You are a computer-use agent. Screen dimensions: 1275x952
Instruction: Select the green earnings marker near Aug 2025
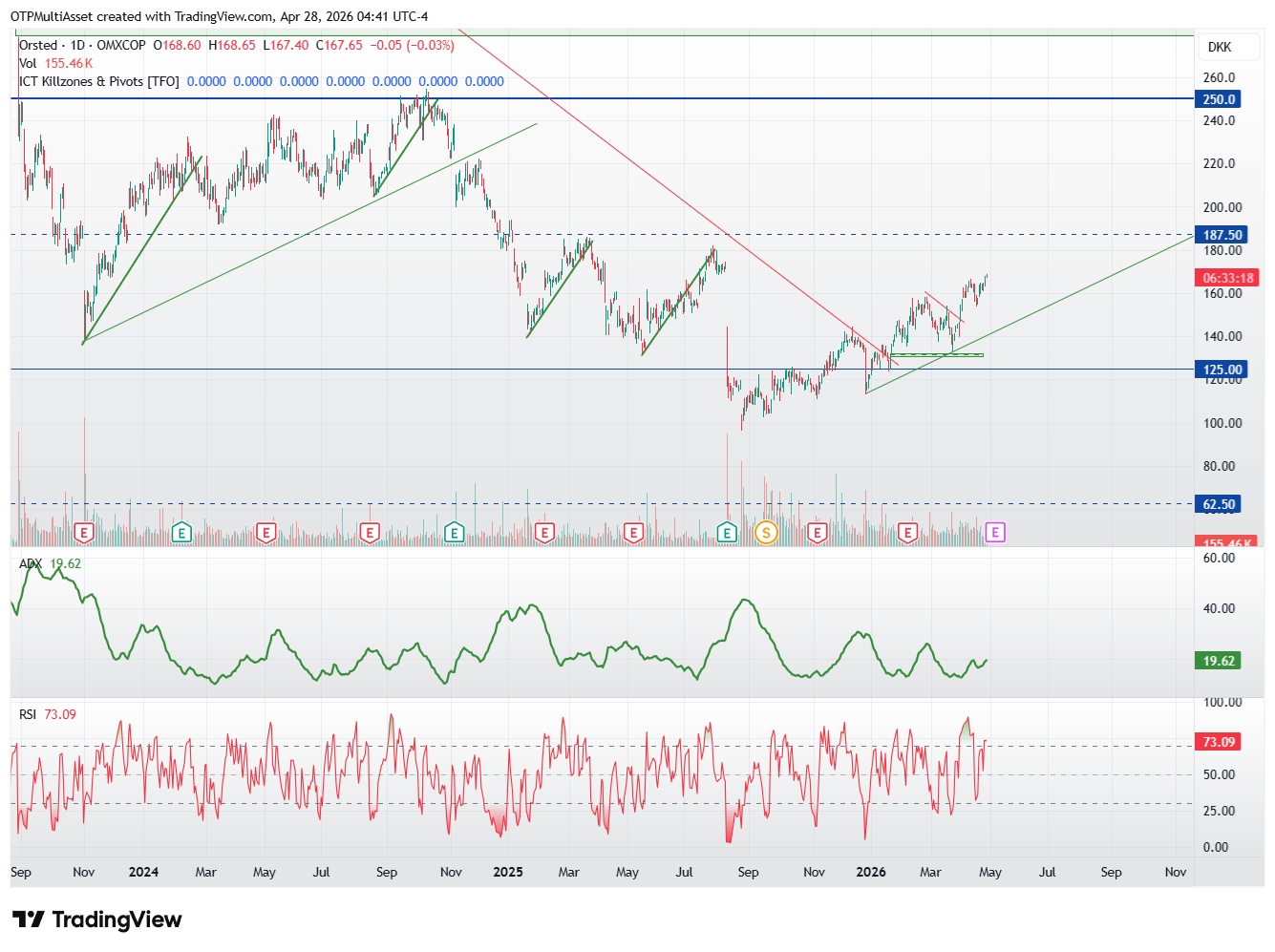[x=727, y=533]
